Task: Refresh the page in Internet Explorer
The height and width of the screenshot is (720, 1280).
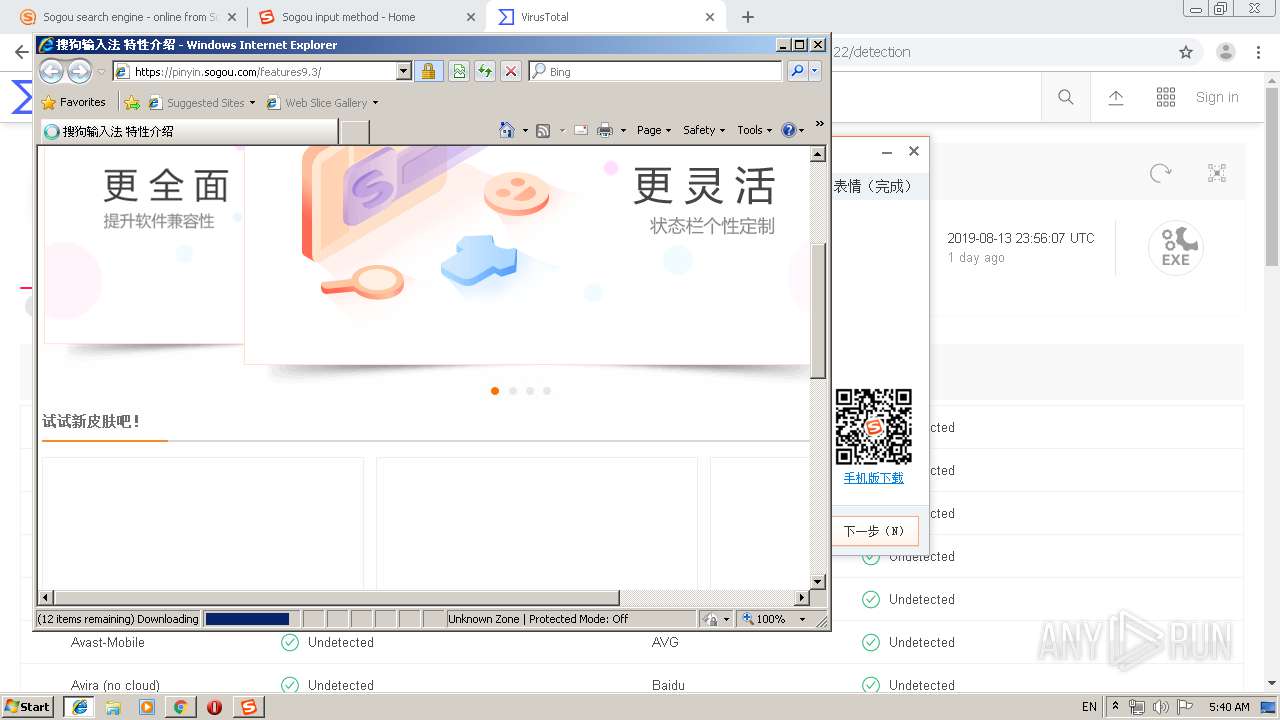Action: click(x=484, y=71)
